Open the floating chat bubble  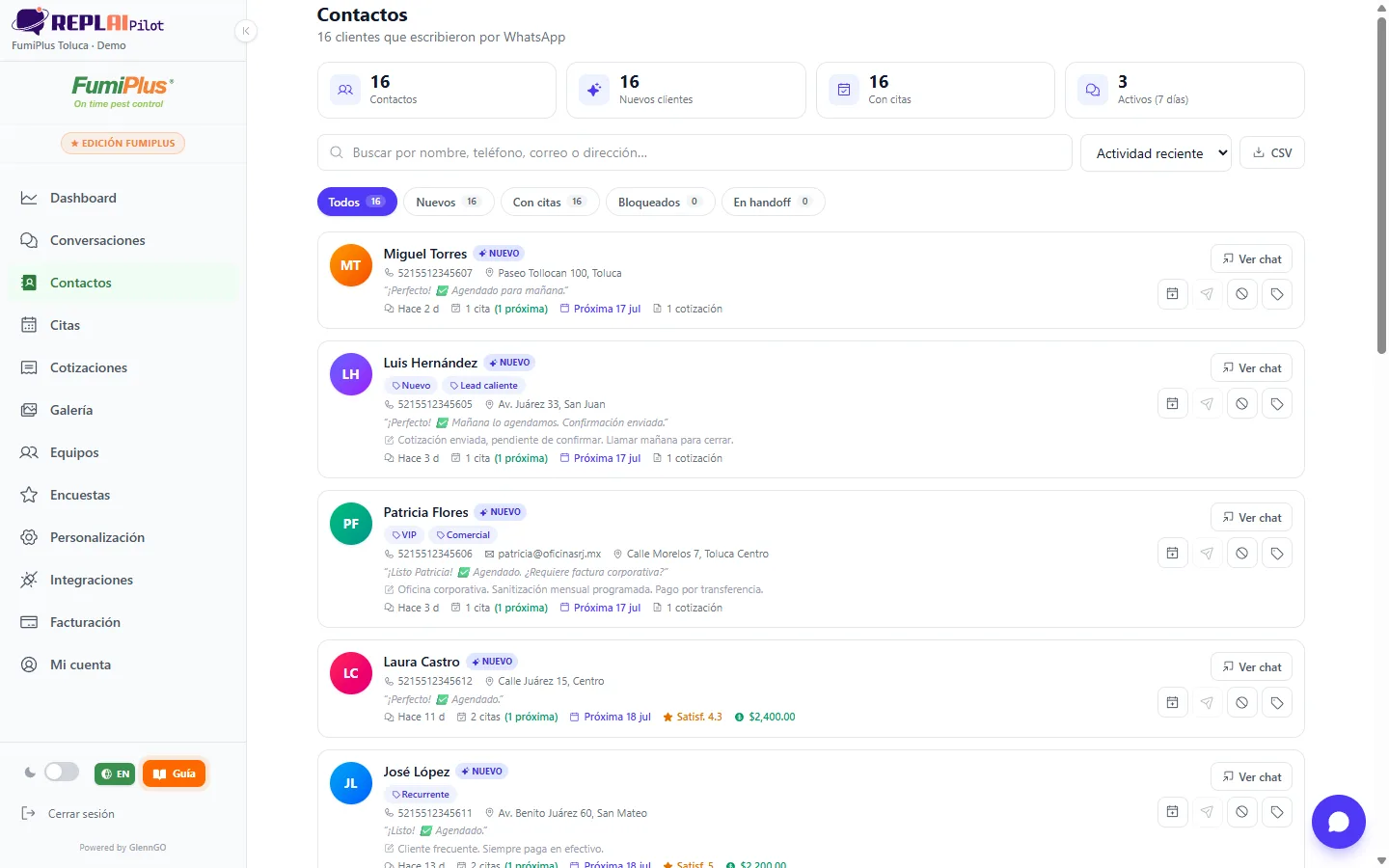1339,822
